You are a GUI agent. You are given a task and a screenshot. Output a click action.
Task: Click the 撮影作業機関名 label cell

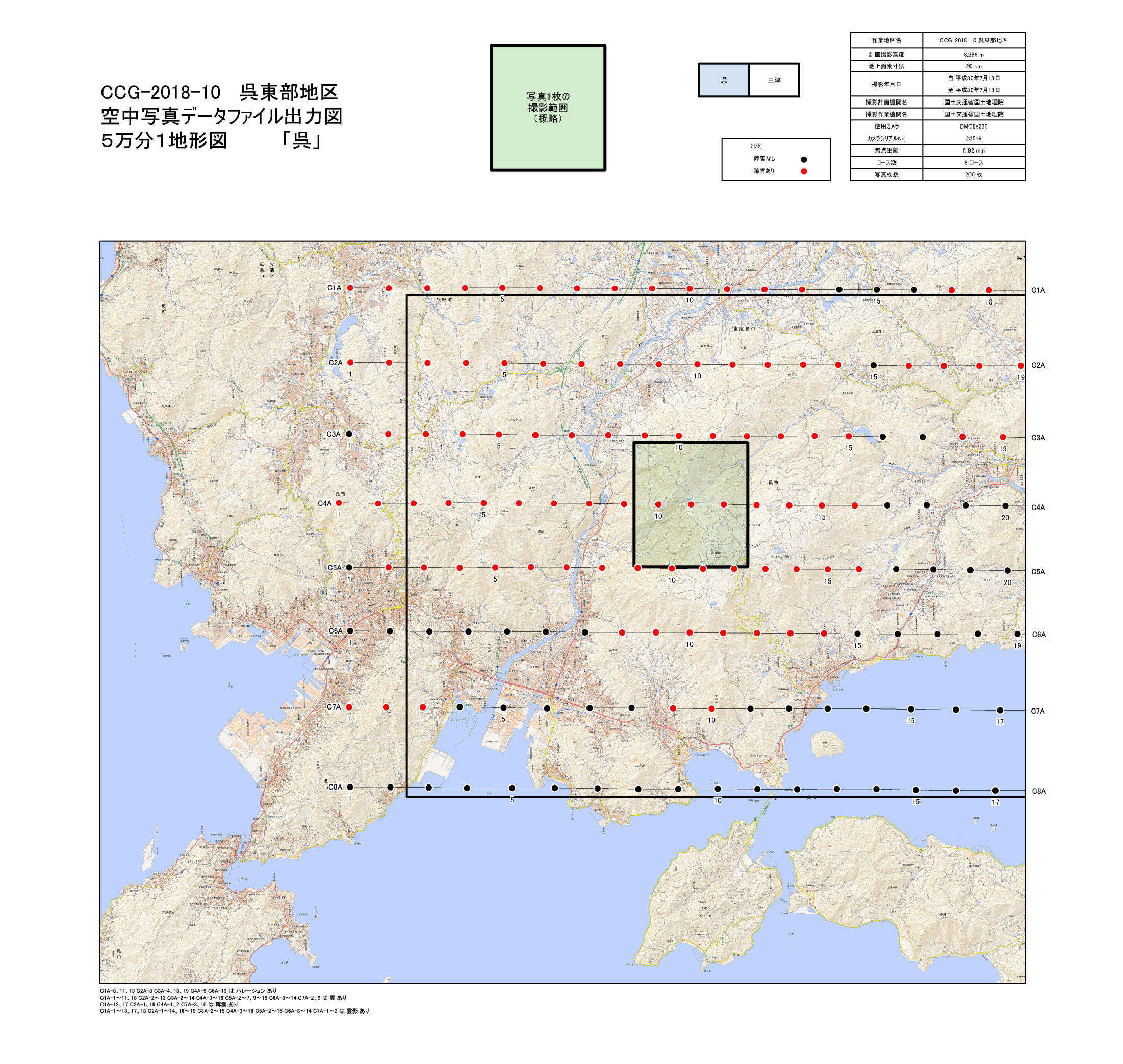[x=886, y=115]
